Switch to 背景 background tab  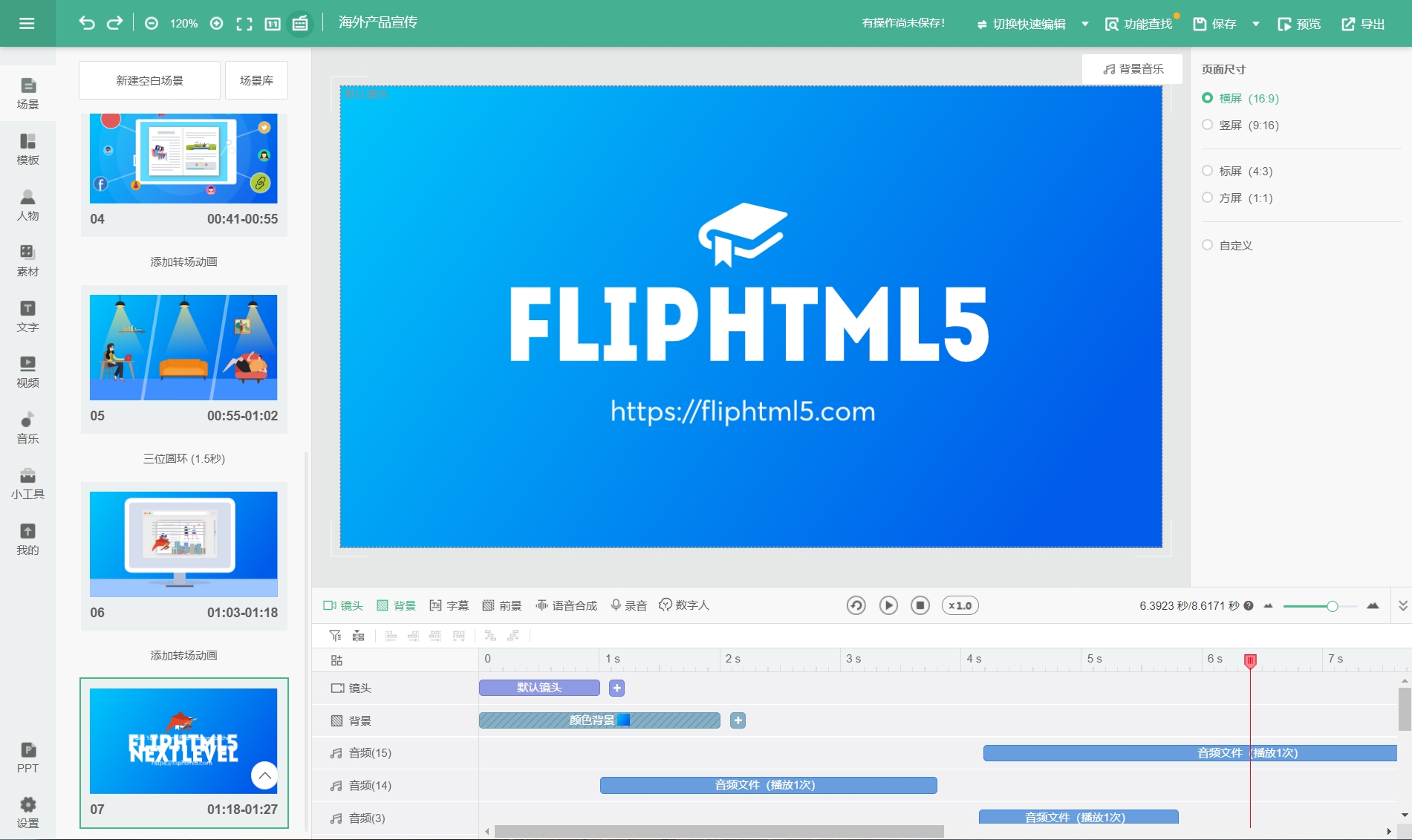coord(396,606)
